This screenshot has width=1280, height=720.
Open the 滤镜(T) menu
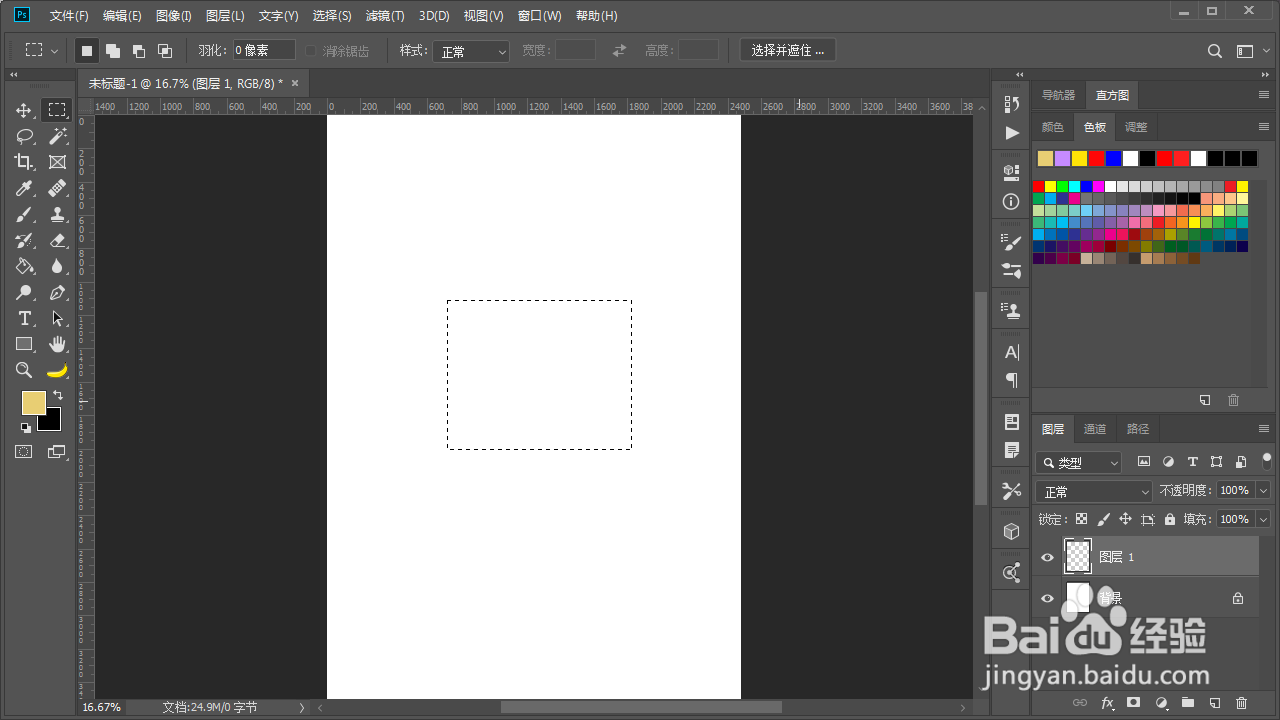pyautogui.click(x=385, y=16)
